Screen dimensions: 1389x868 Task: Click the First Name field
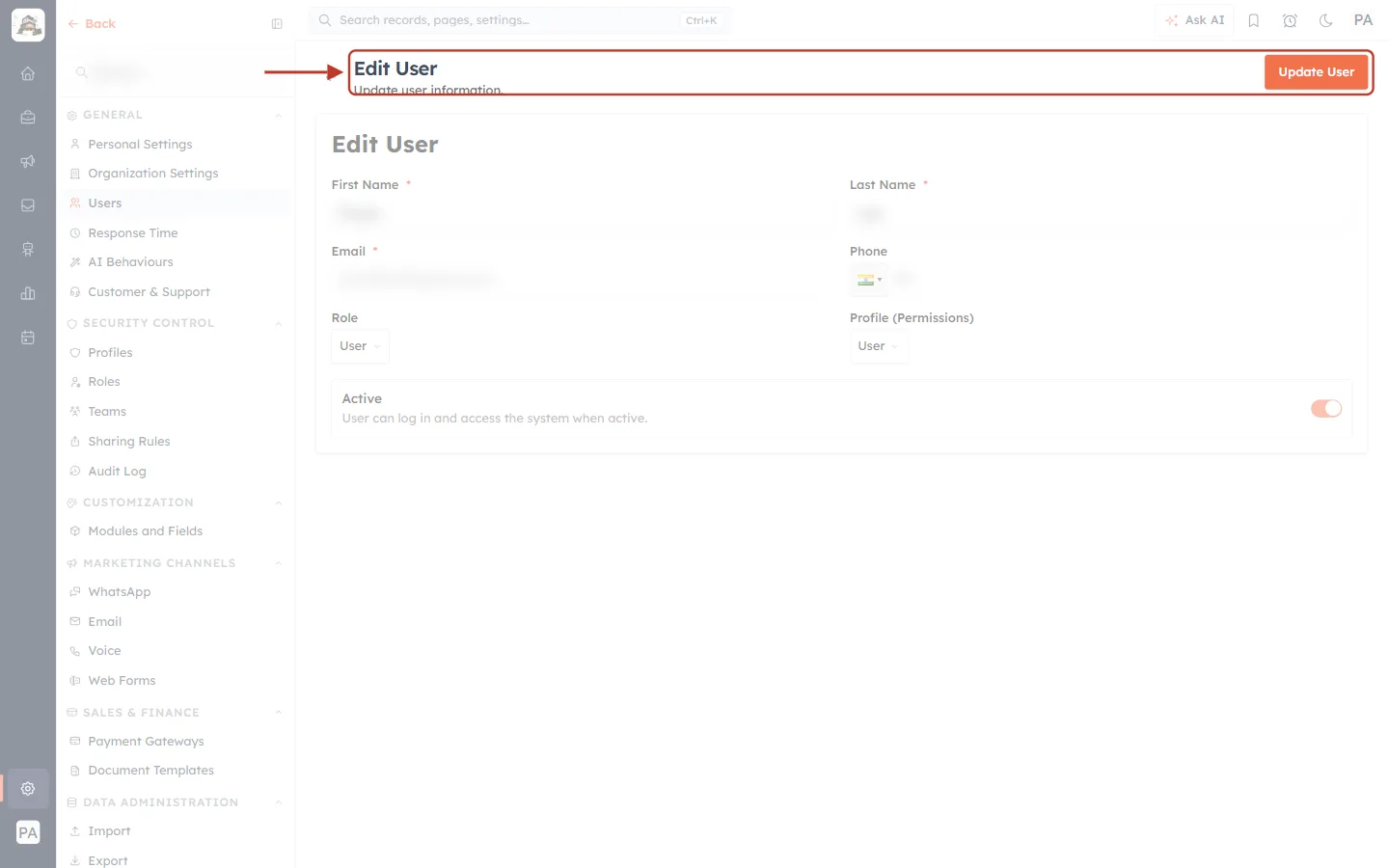pyautogui.click(x=583, y=213)
